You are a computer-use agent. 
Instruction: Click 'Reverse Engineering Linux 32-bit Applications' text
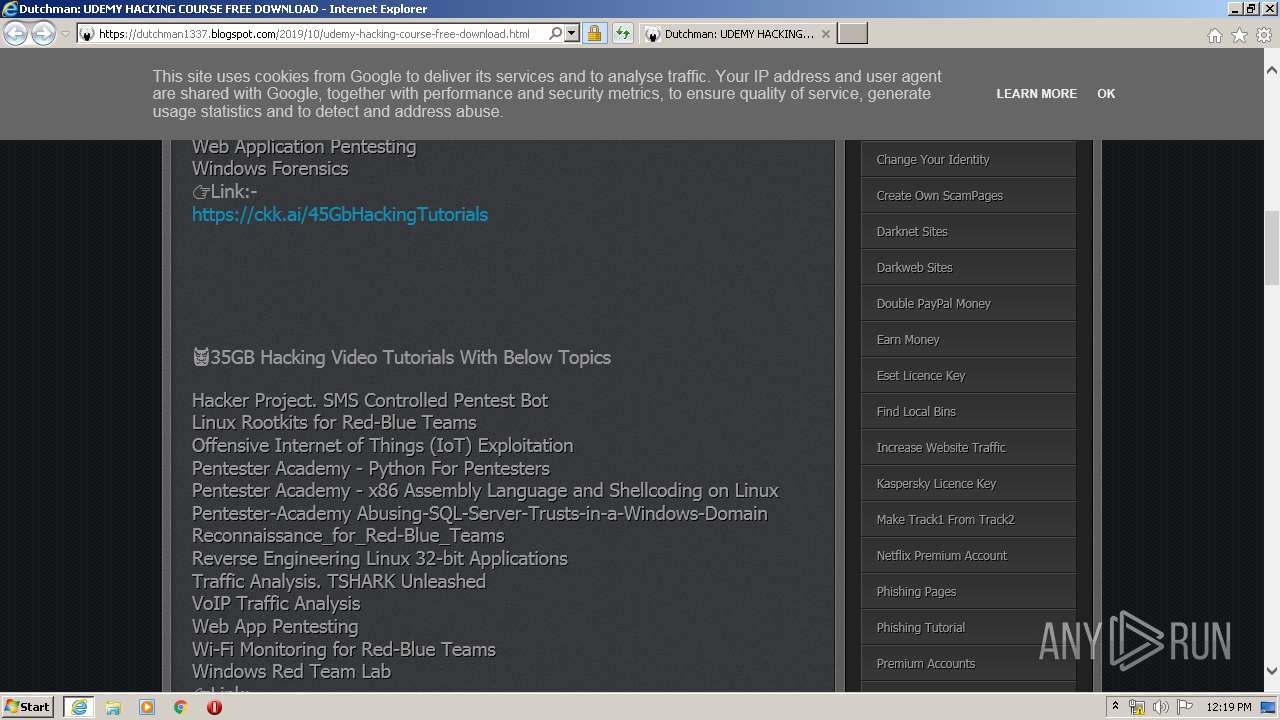[380, 558]
